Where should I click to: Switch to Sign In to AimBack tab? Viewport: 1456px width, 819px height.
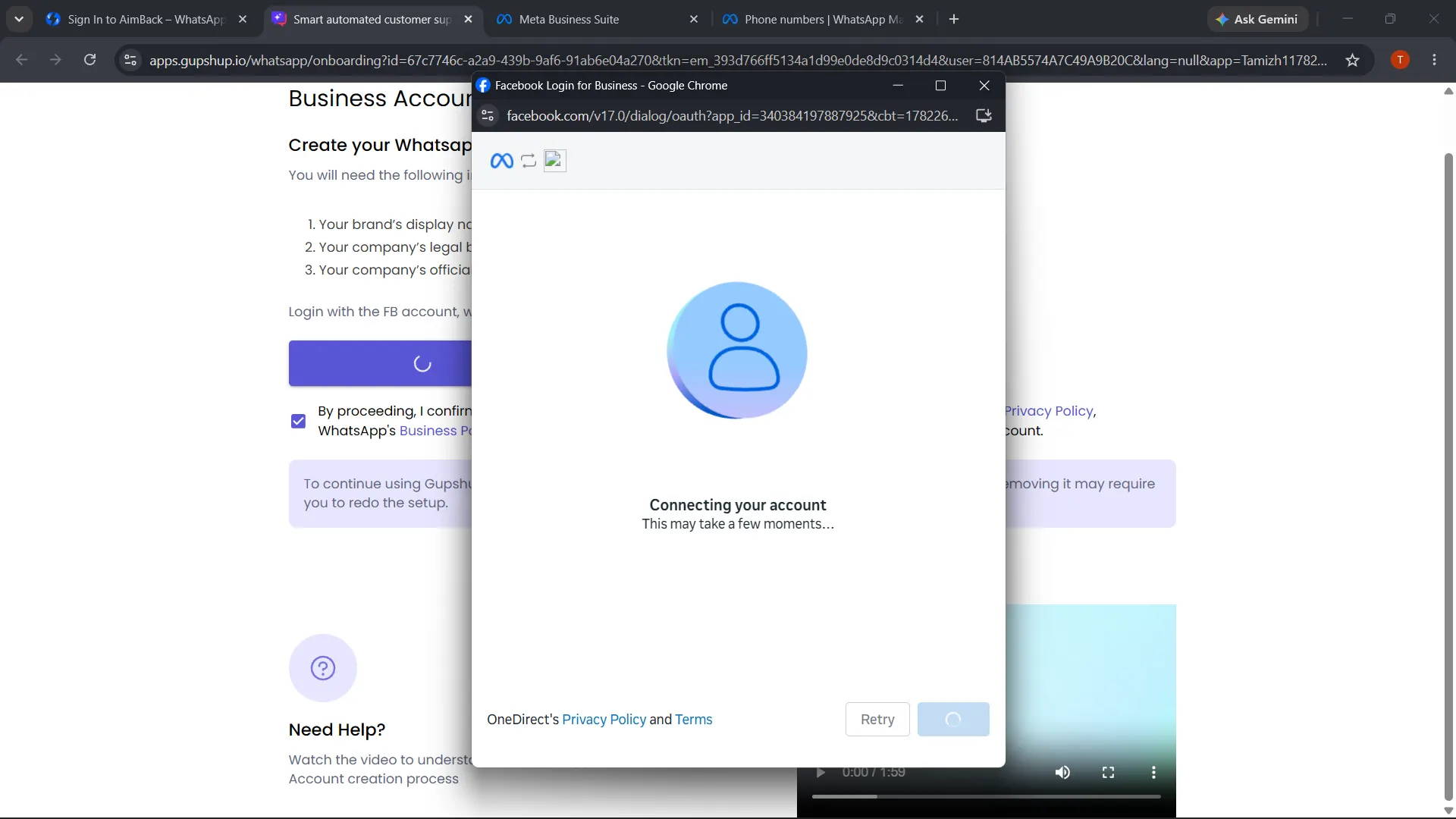pos(148,19)
